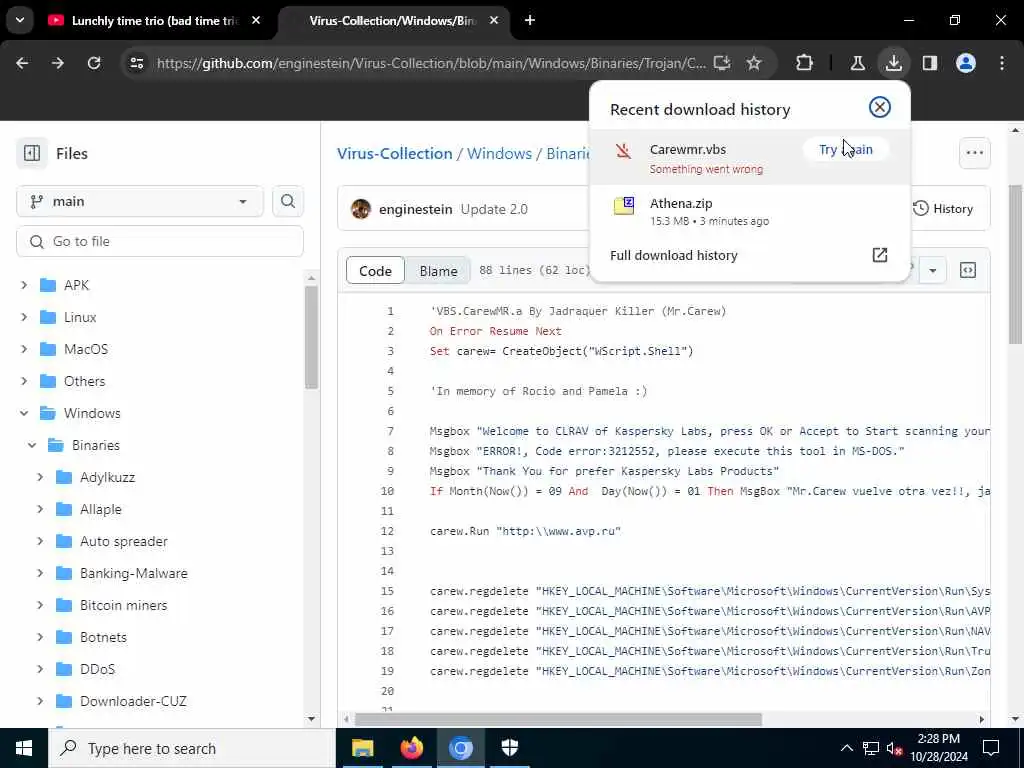Click the browser back arrow

click(22, 63)
